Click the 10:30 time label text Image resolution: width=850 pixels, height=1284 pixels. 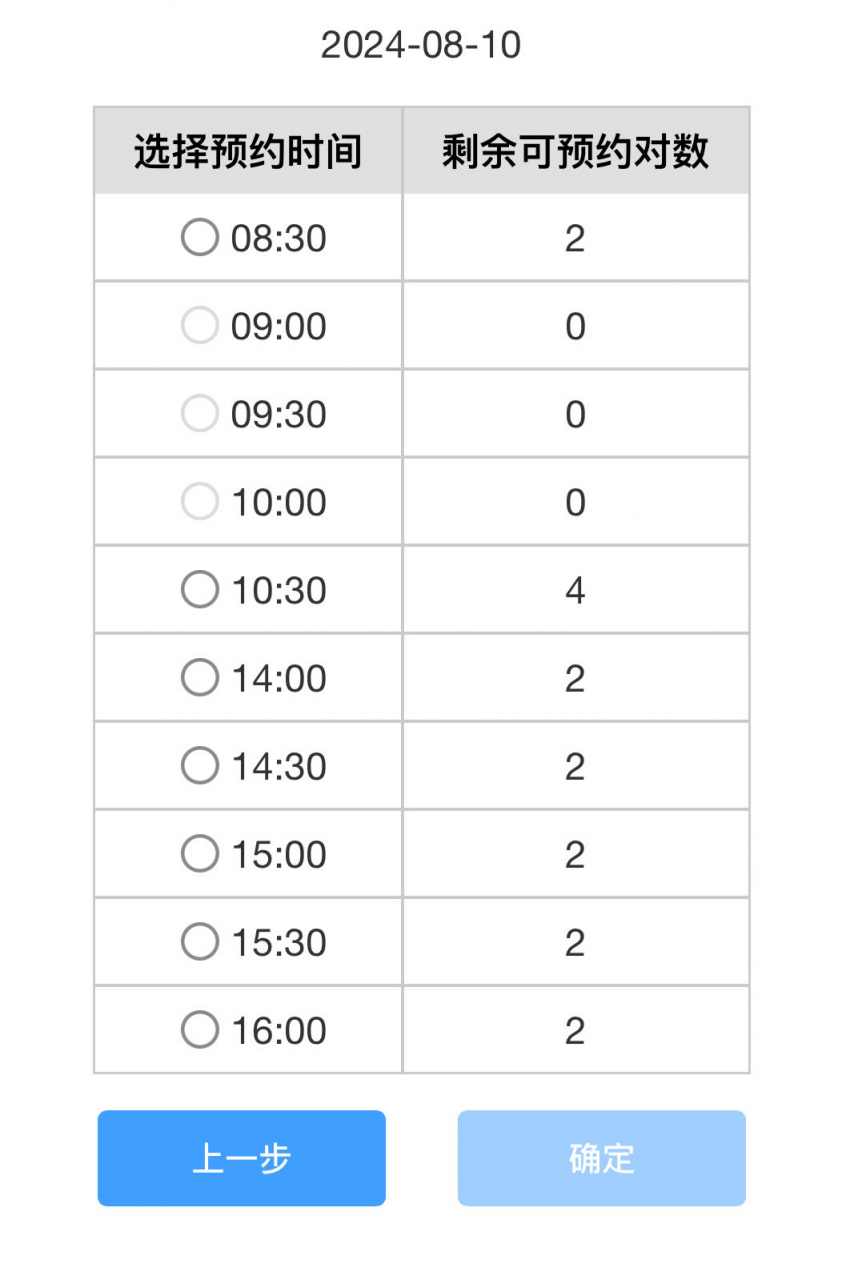coord(279,591)
